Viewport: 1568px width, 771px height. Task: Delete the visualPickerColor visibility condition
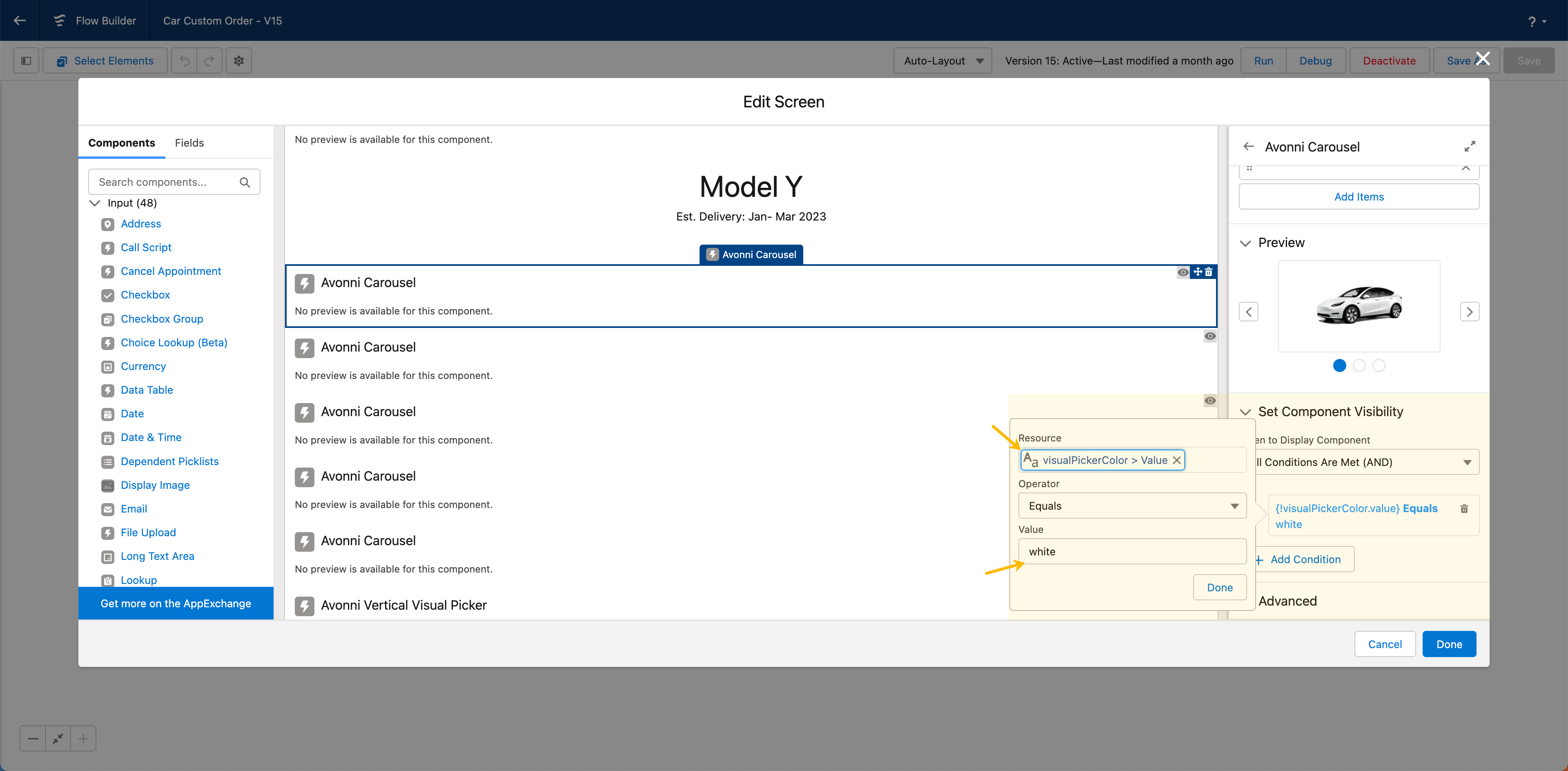pyautogui.click(x=1464, y=509)
